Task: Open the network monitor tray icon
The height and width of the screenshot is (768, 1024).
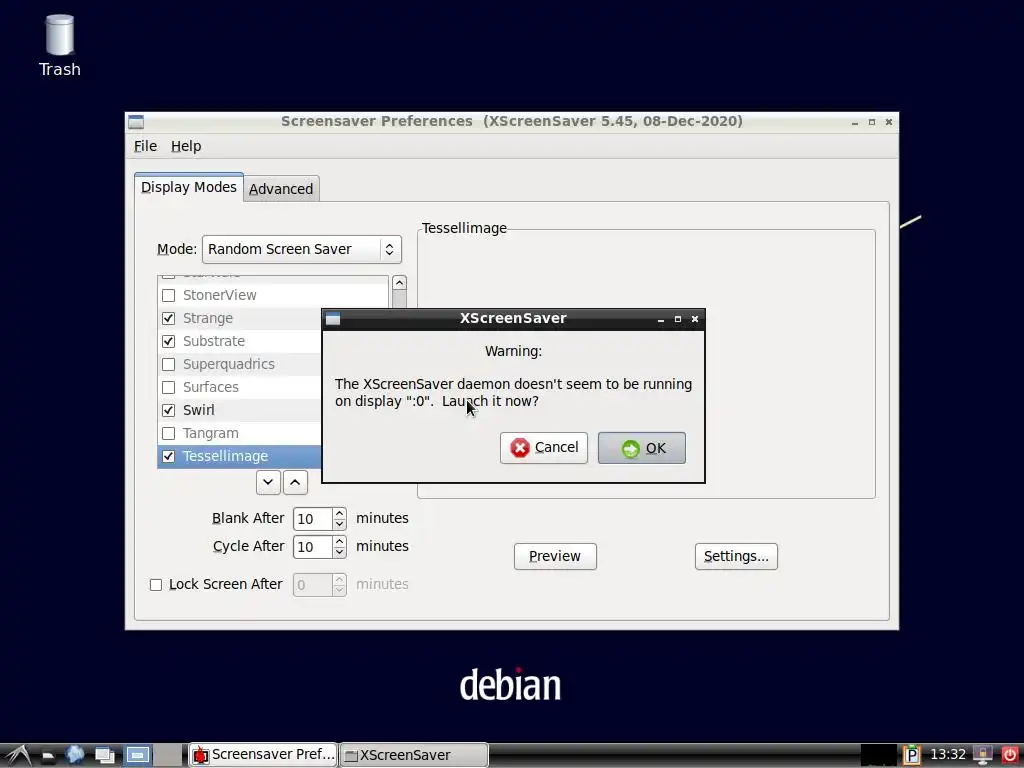Action: tap(982, 755)
